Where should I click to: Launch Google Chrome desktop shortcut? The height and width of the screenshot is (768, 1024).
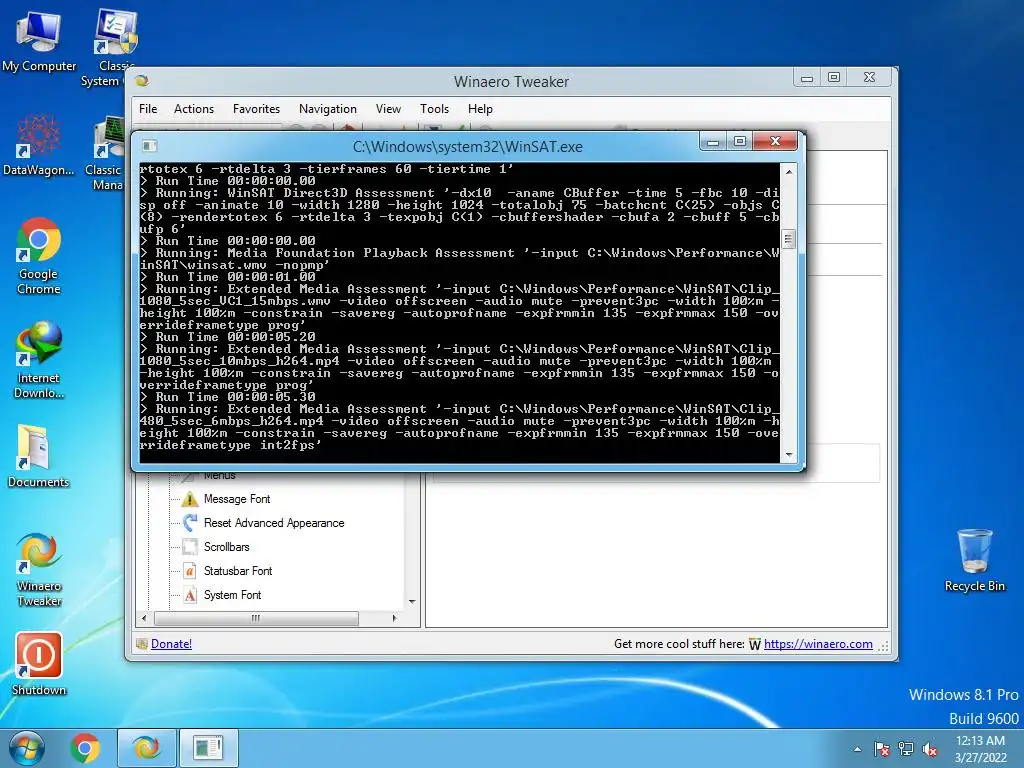pos(39,256)
